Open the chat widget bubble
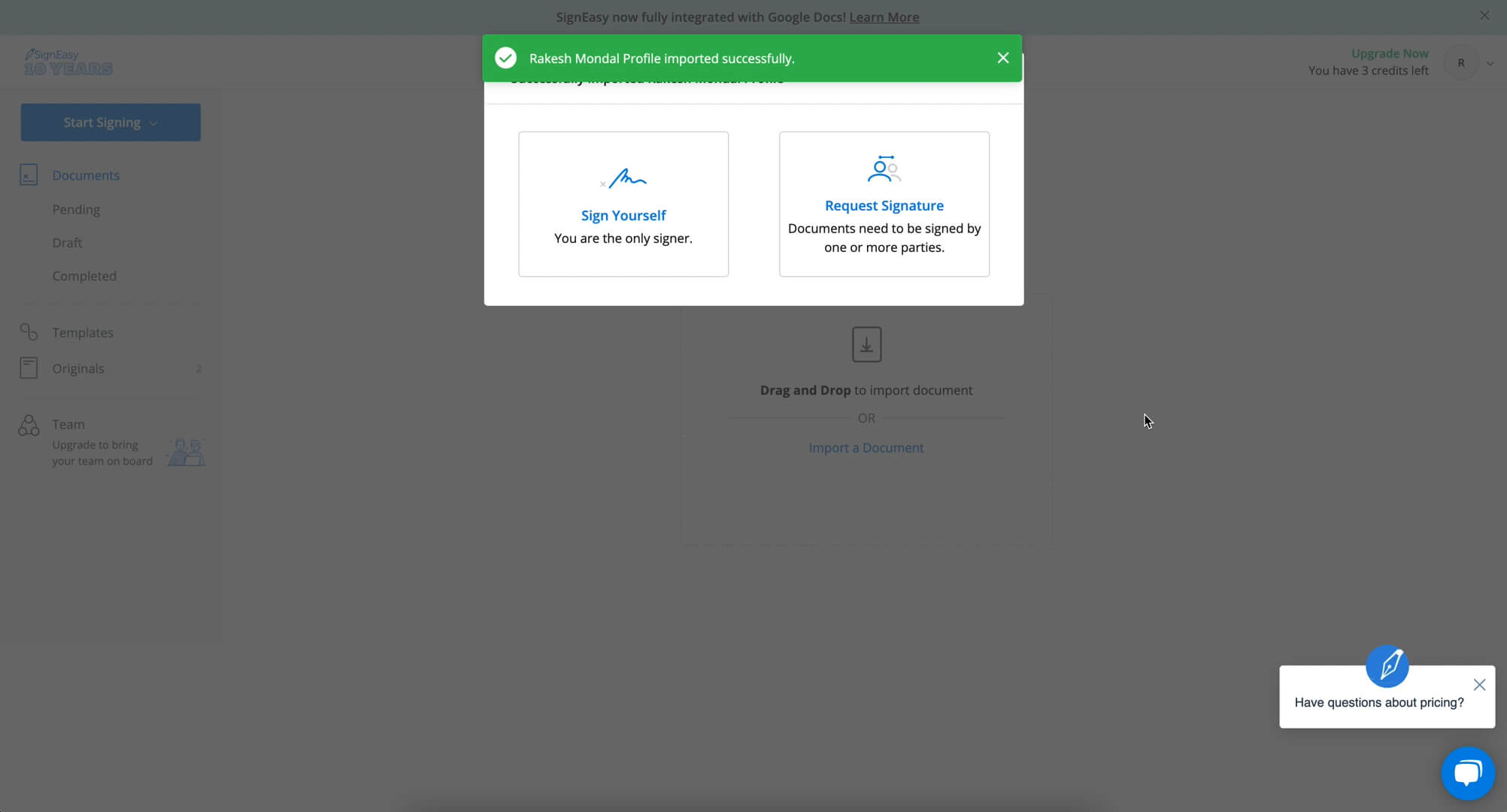The width and height of the screenshot is (1507, 812). [x=1468, y=773]
